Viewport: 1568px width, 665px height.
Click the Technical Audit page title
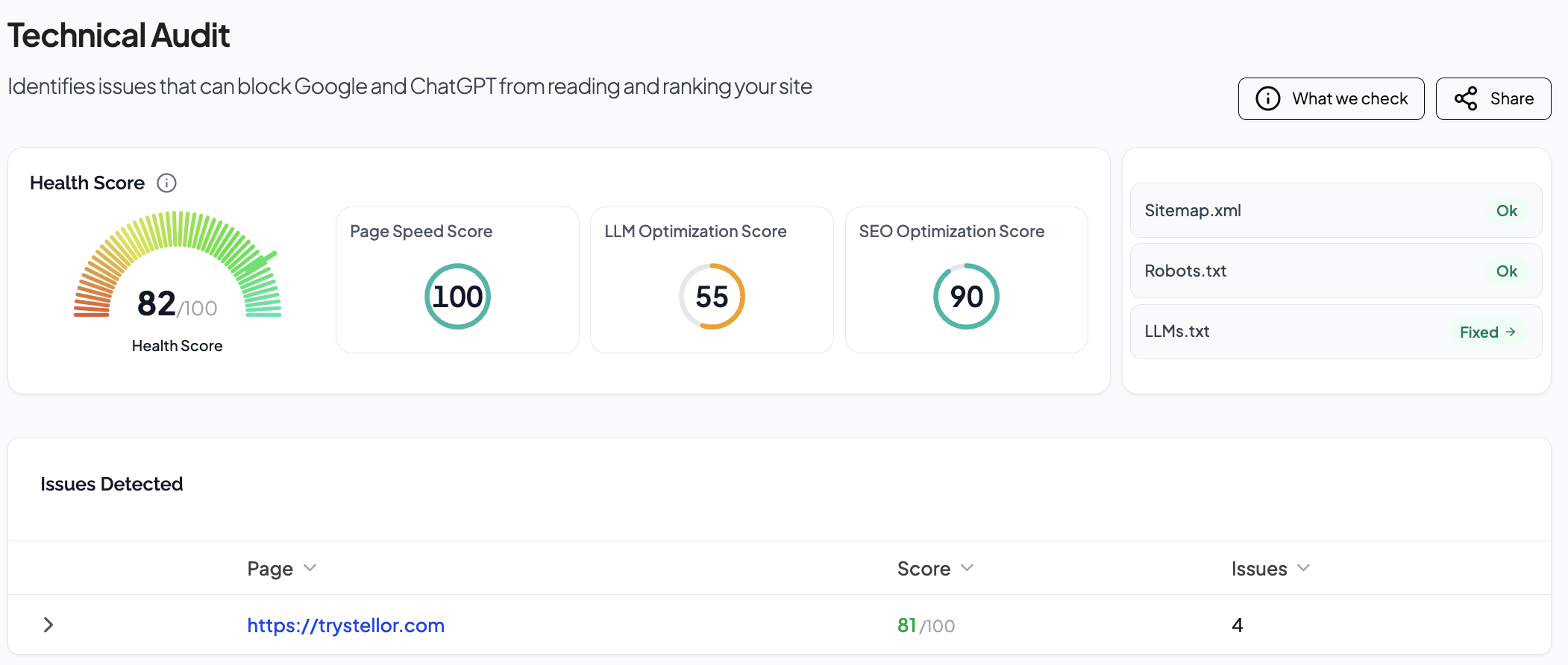[x=119, y=35]
